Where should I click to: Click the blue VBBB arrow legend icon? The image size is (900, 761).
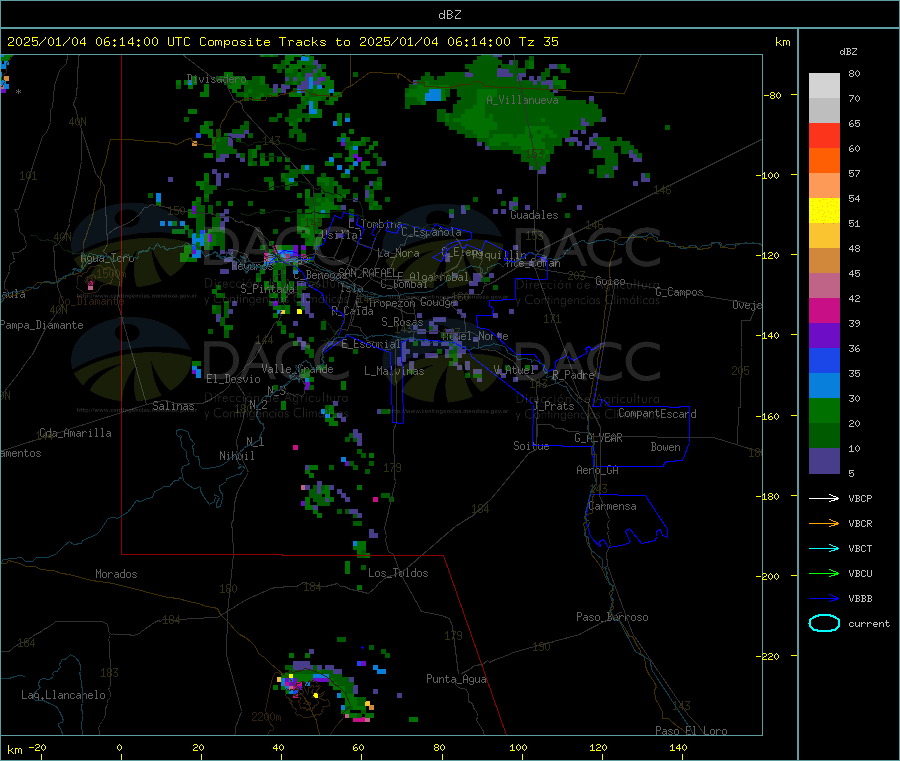point(824,599)
